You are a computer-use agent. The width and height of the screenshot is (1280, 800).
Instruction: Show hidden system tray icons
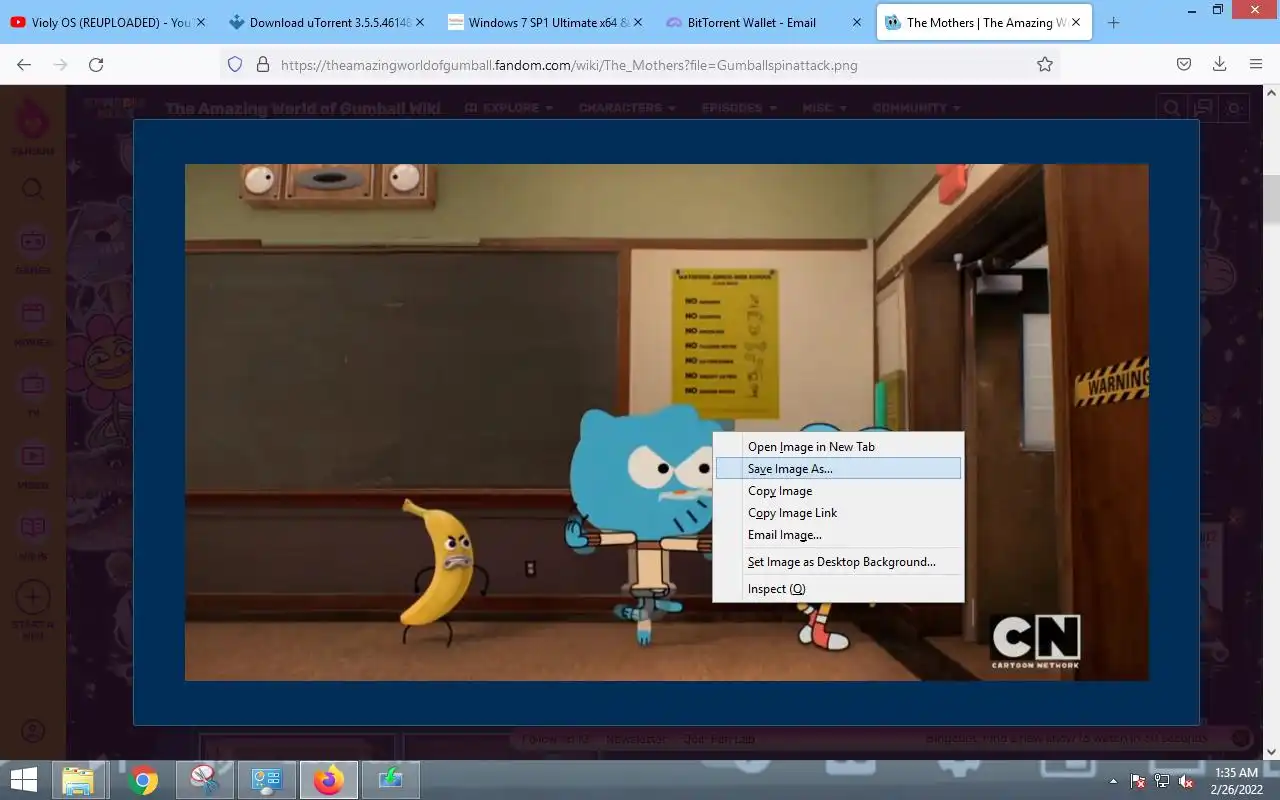[x=1114, y=781]
